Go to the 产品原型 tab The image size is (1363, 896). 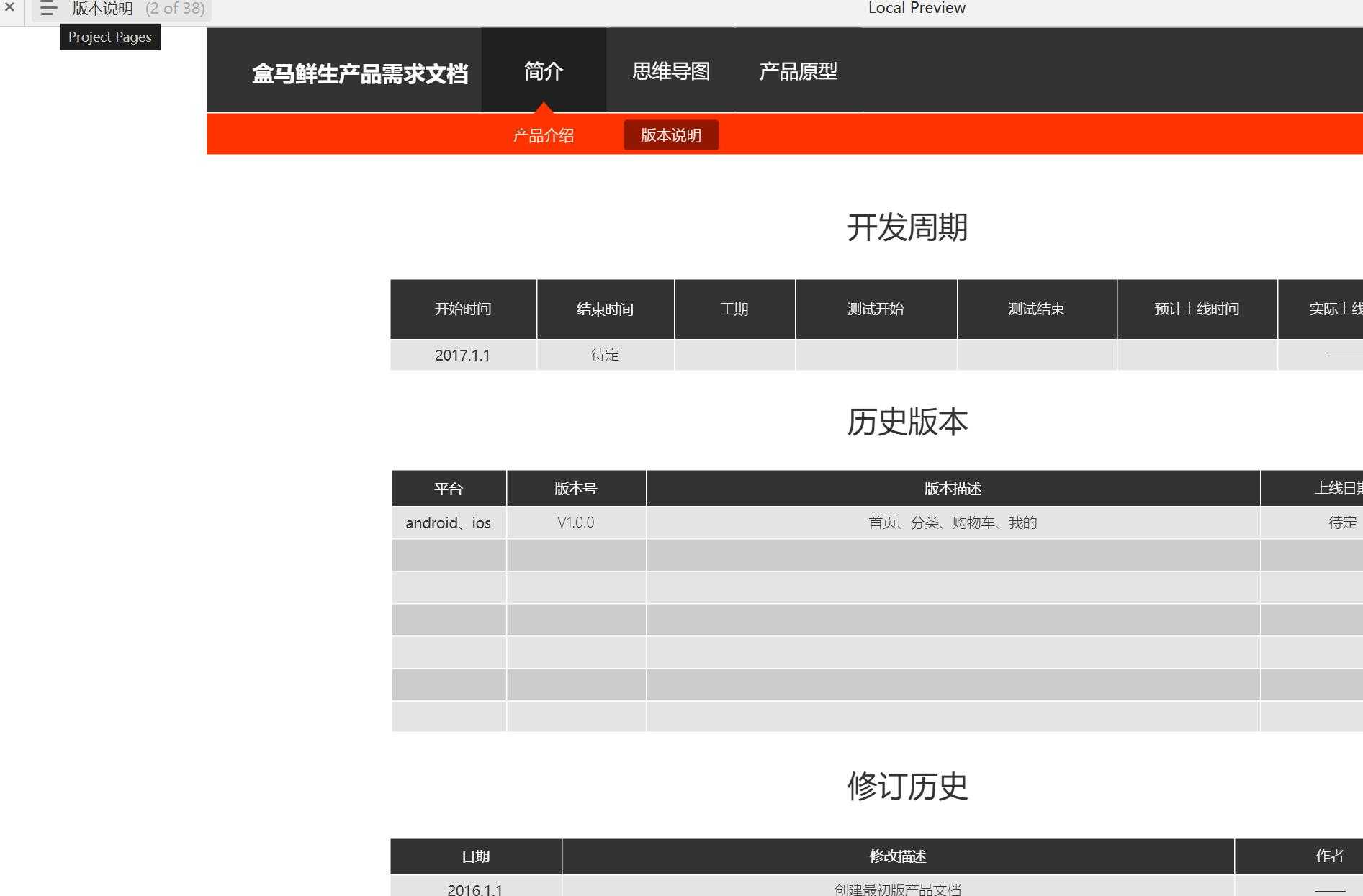coord(798,71)
